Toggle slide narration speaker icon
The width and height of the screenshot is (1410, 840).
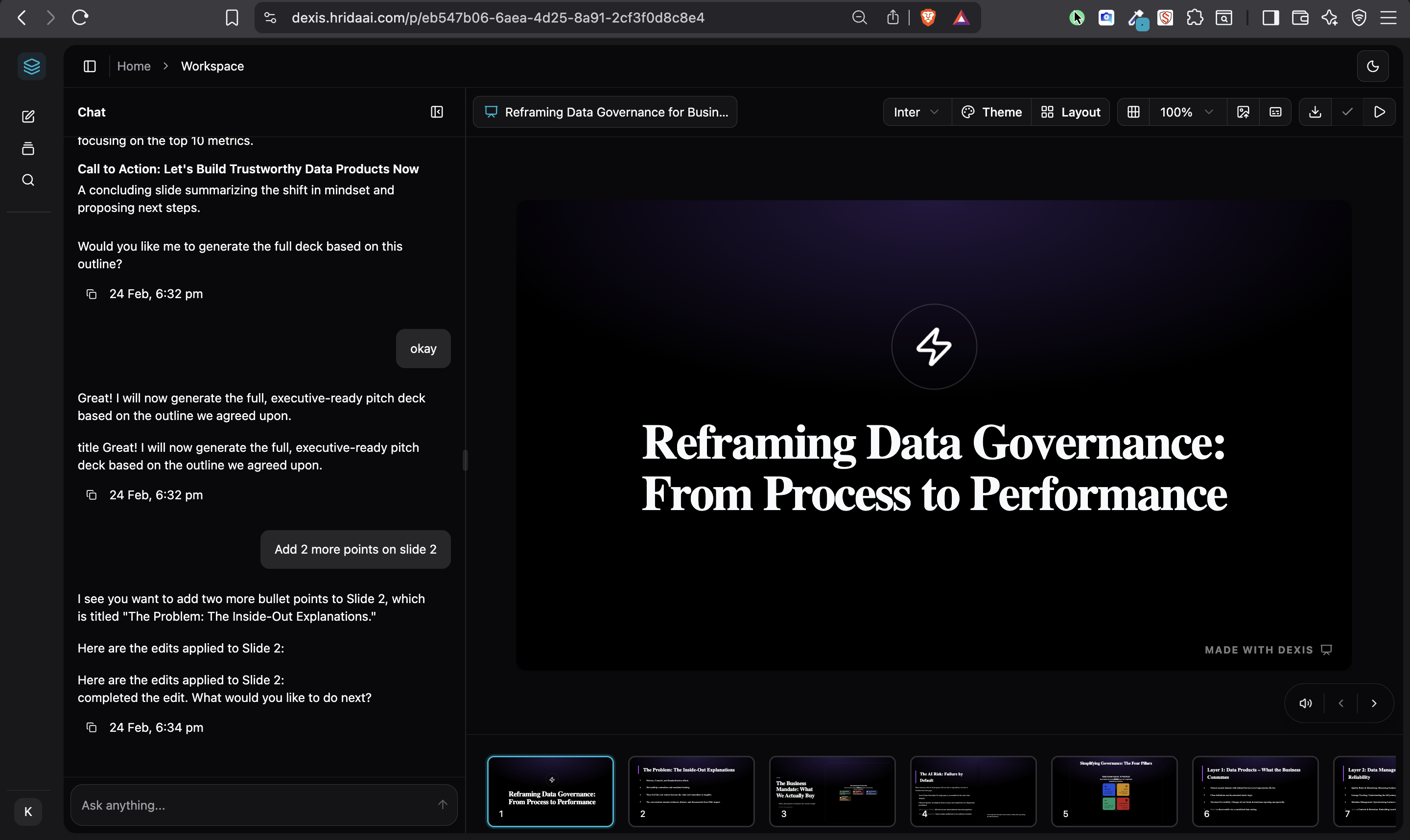(x=1305, y=703)
